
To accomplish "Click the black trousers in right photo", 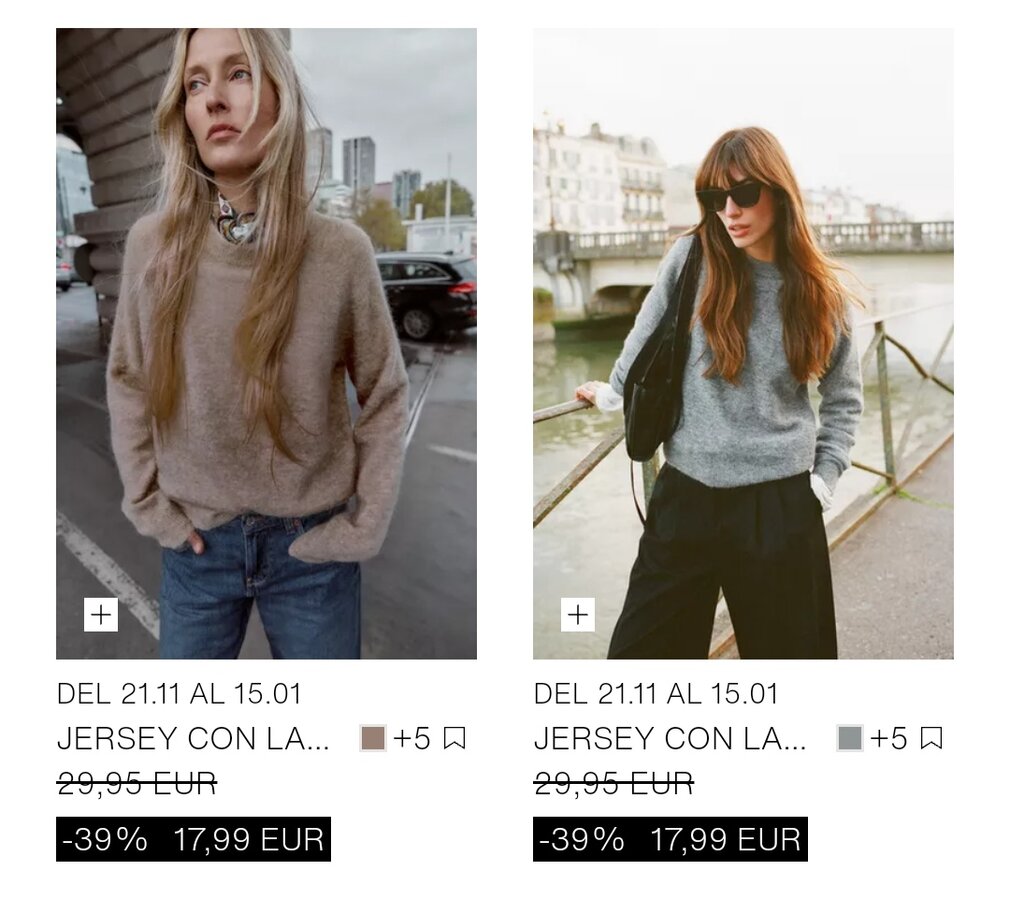I will 721,567.
